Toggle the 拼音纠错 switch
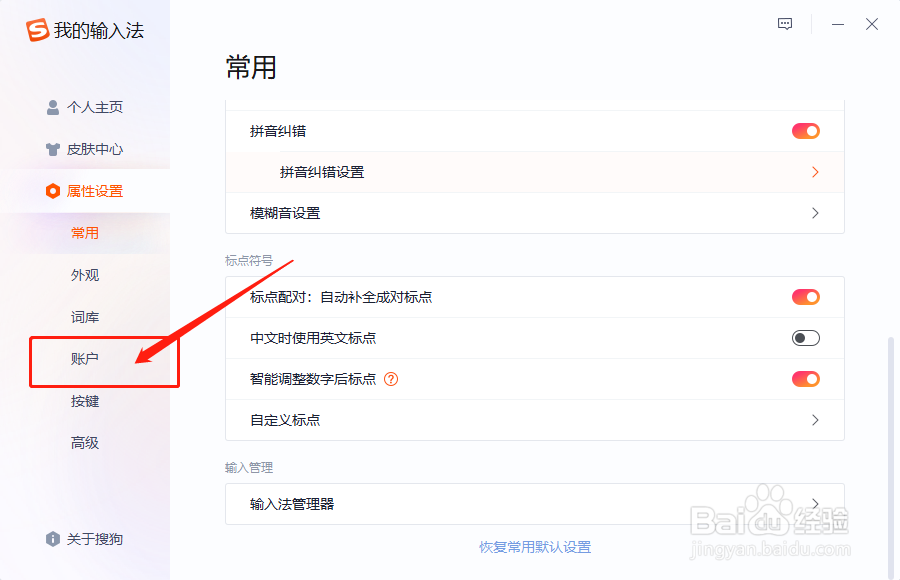This screenshot has width=900, height=580. 806,132
